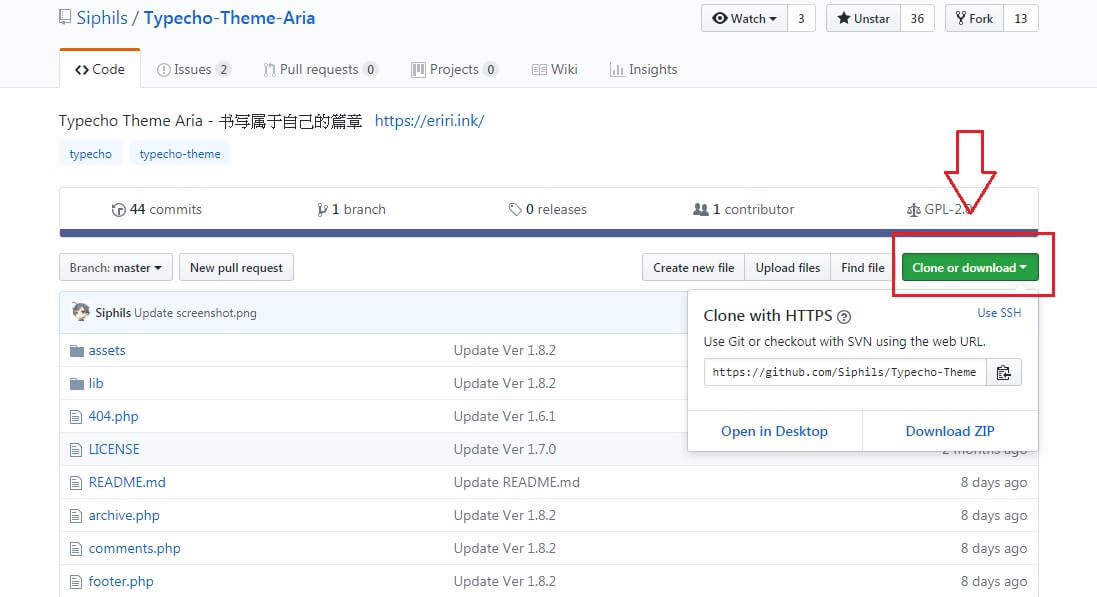Open the Branch: master dropdown
Image resolution: width=1097 pixels, height=597 pixels.
tap(115, 267)
